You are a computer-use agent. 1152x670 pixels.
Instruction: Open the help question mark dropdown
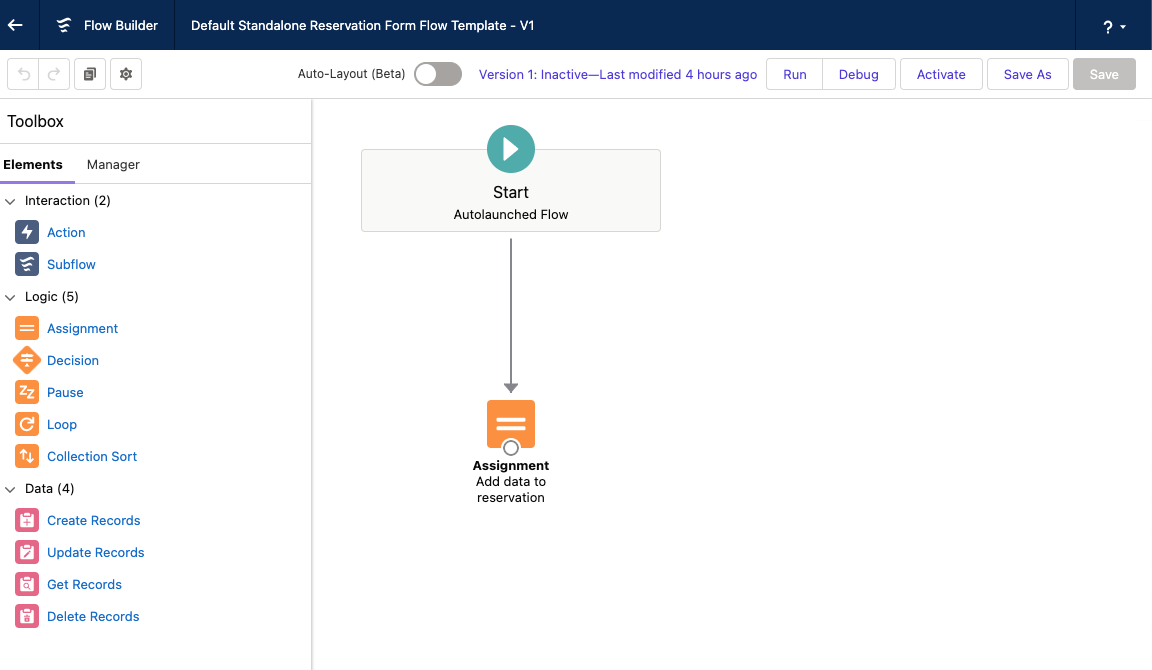(x=1113, y=27)
